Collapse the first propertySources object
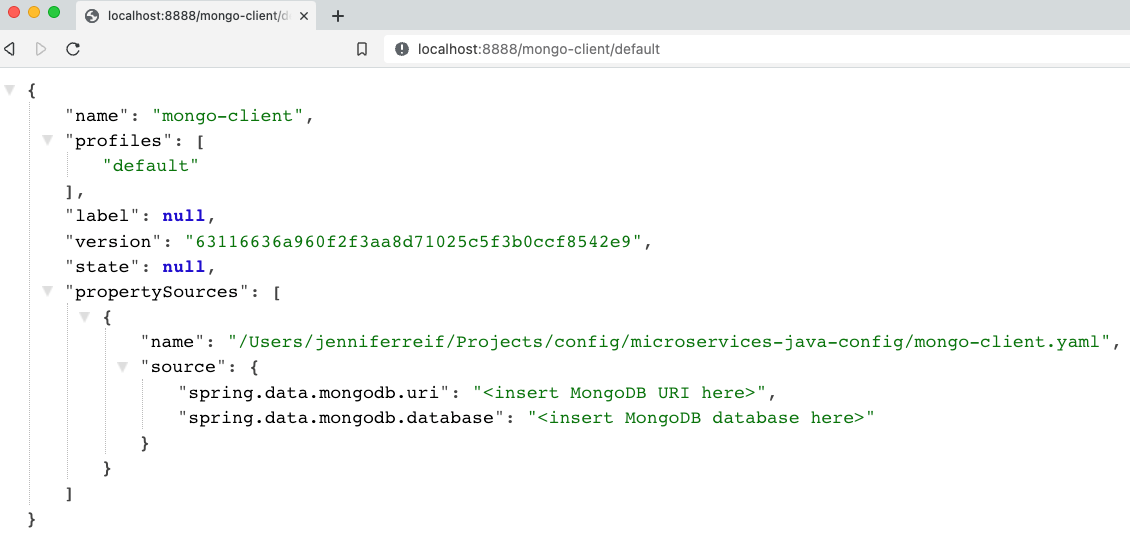Viewport: 1130px width, 537px height. [85, 316]
